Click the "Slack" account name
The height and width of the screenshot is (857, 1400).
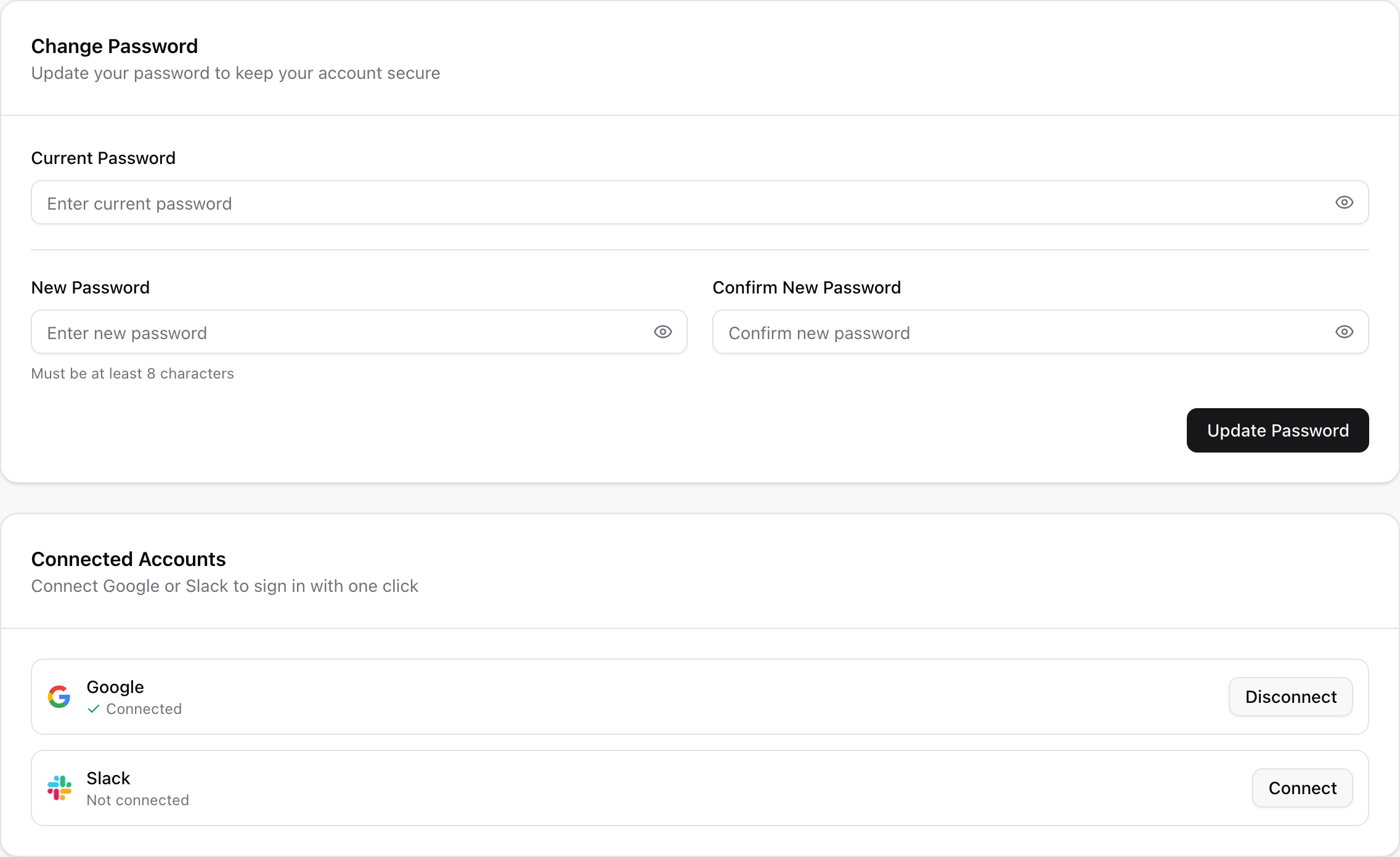[108, 778]
